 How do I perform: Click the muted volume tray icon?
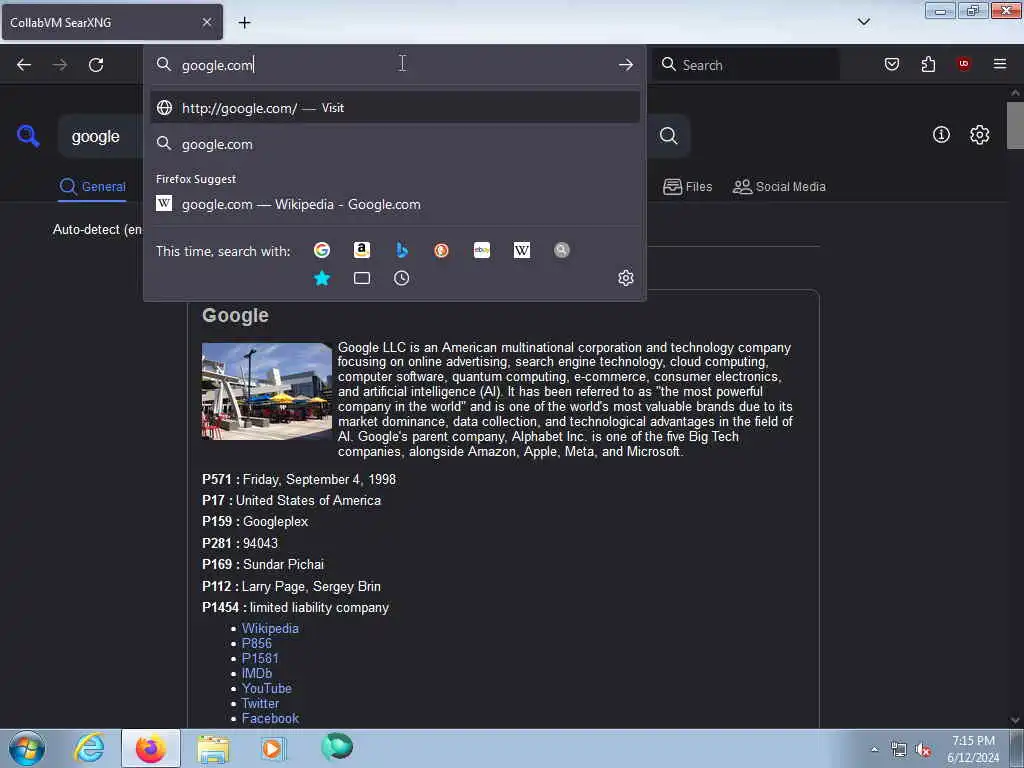[x=923, y=750]
